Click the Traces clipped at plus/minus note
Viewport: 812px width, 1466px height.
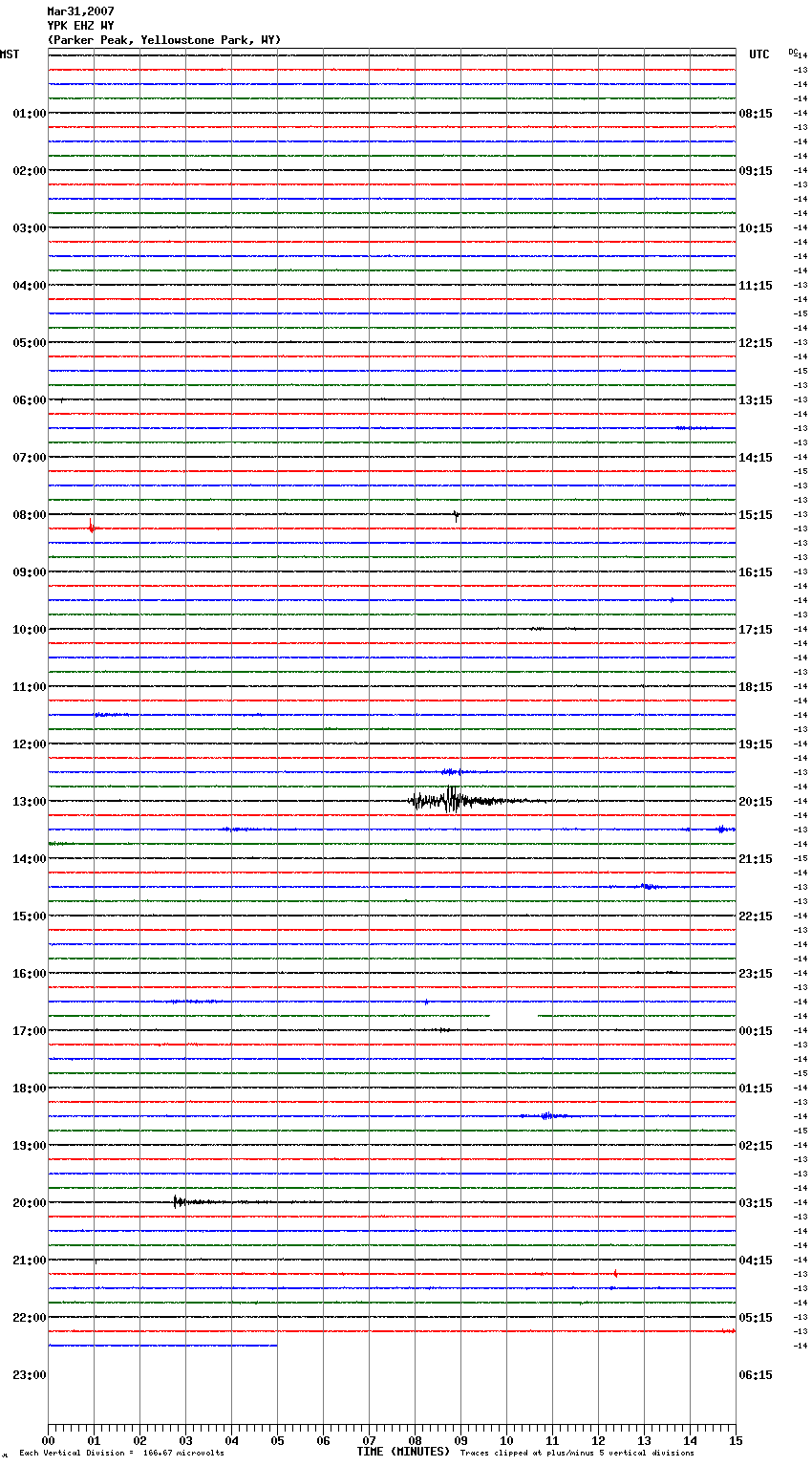tap(577, 1454)
